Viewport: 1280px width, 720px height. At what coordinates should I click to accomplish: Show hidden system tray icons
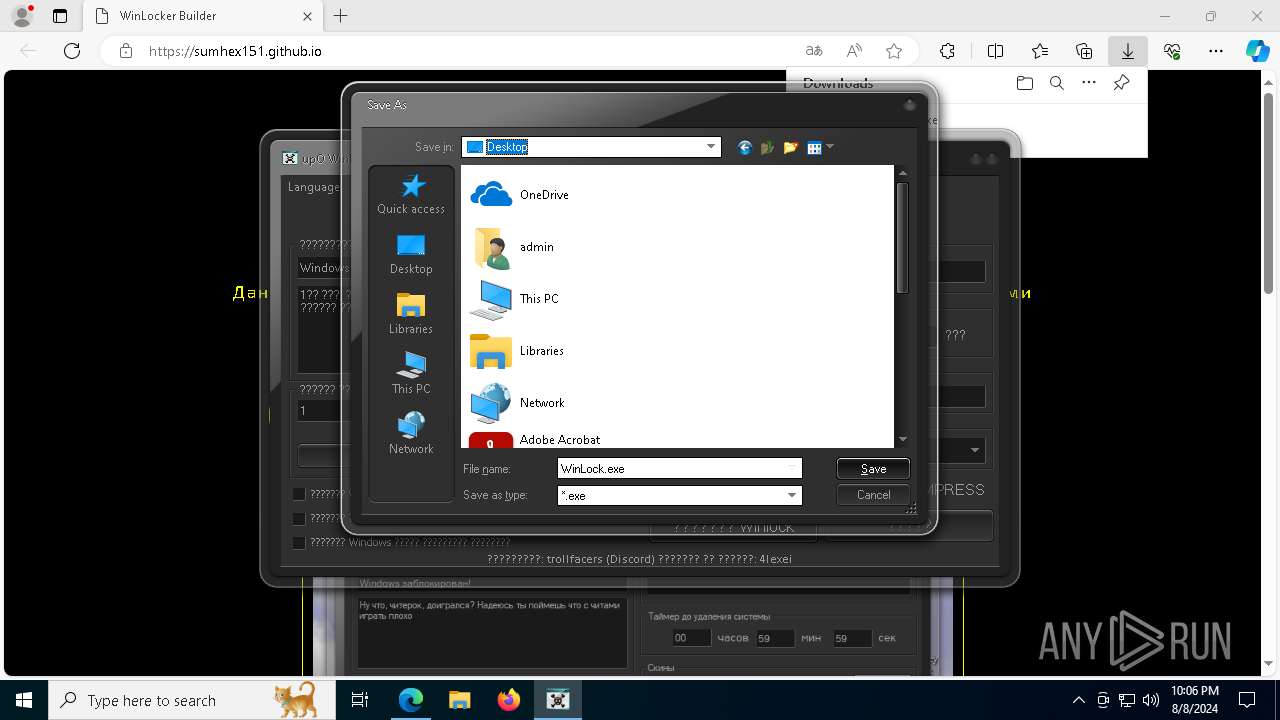tap(1078, 700)
